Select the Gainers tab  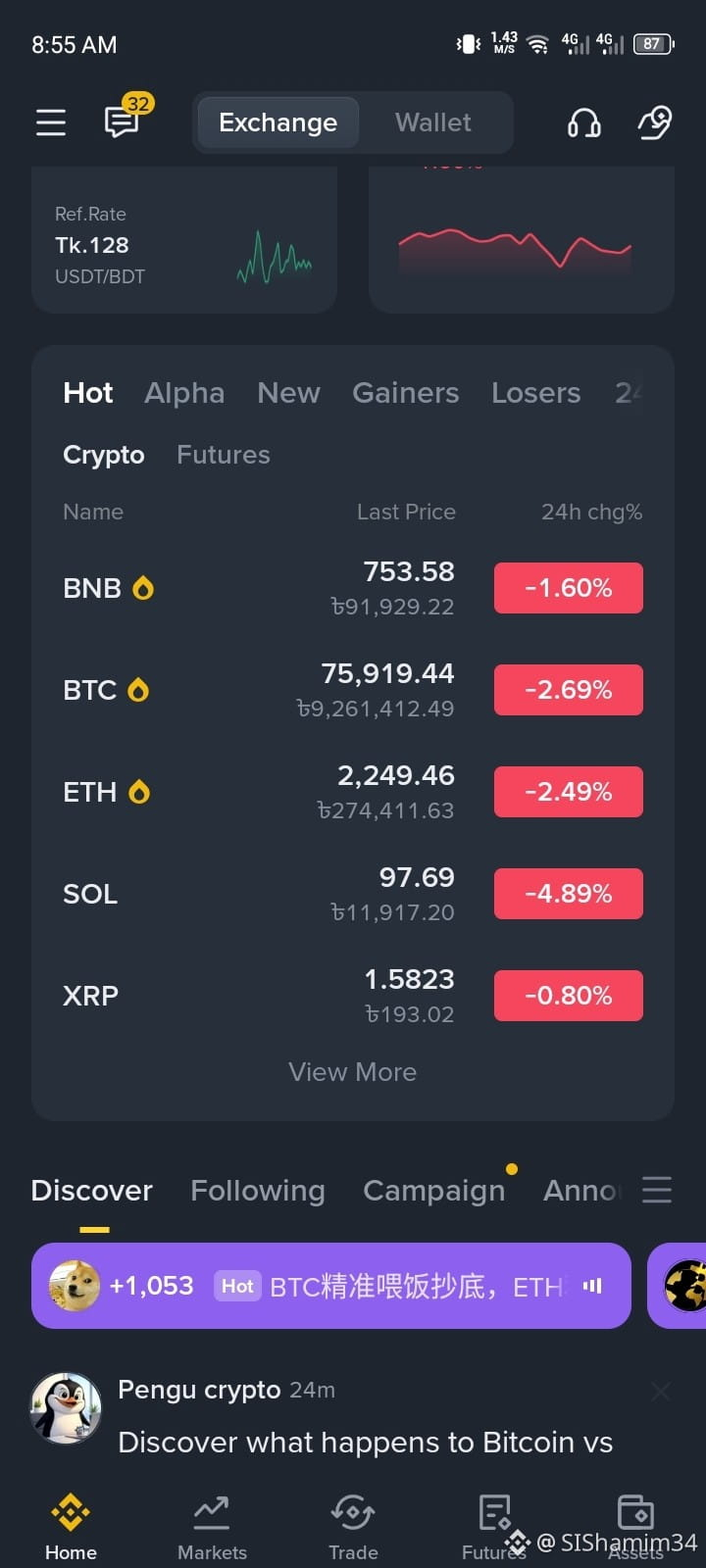click(x=406, y=393)
